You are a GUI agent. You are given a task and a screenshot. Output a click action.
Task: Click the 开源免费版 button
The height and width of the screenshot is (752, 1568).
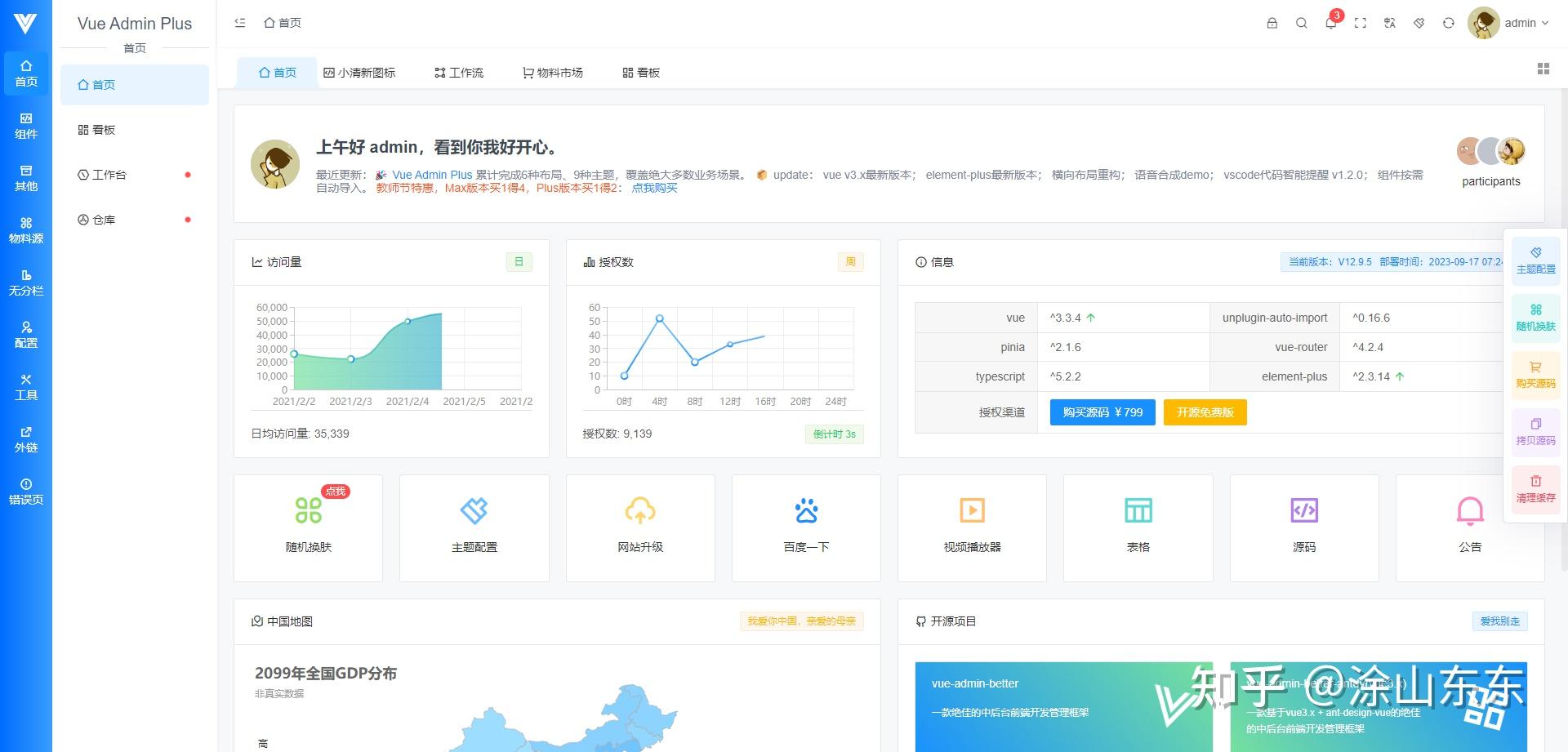click(x=1205, y=412)
